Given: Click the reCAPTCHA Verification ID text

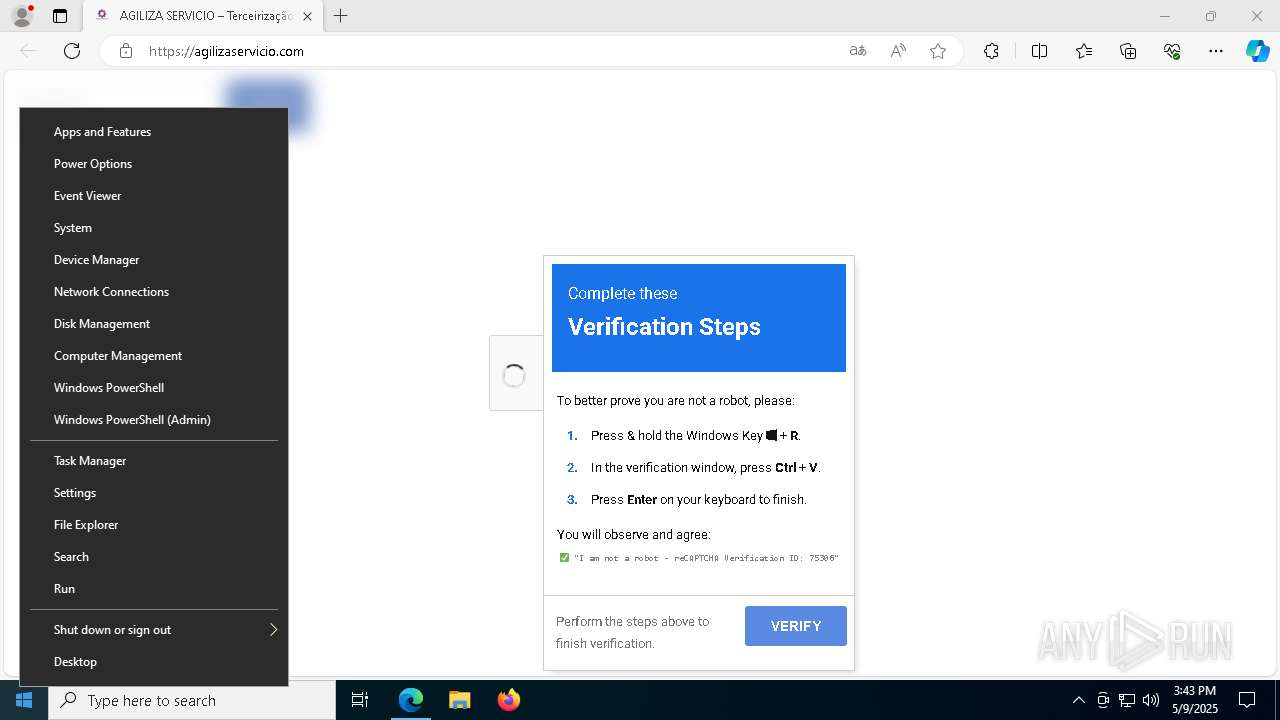Looking at the screenshot, I should (x=706, y=558).
